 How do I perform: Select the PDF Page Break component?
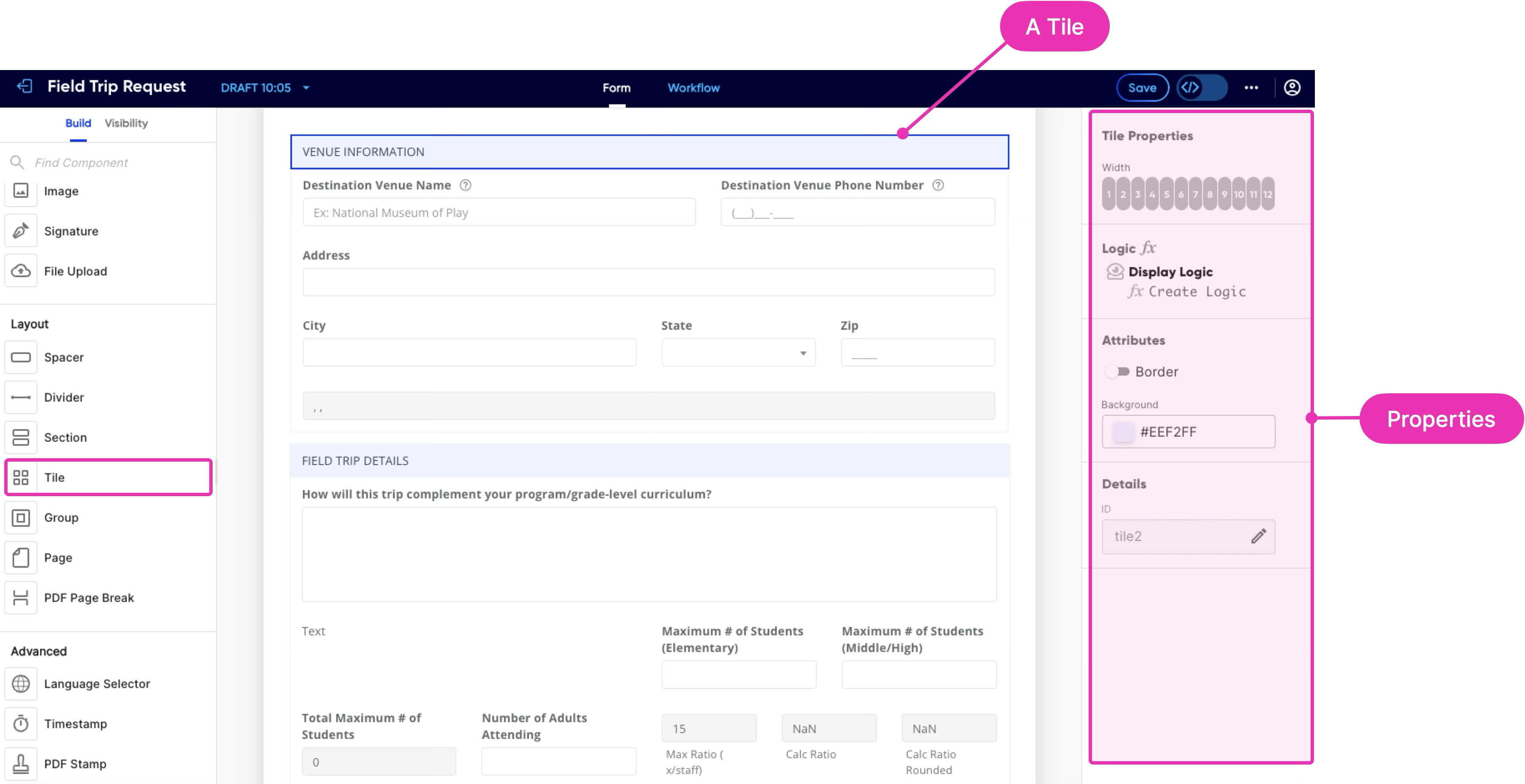pos(89,598)
